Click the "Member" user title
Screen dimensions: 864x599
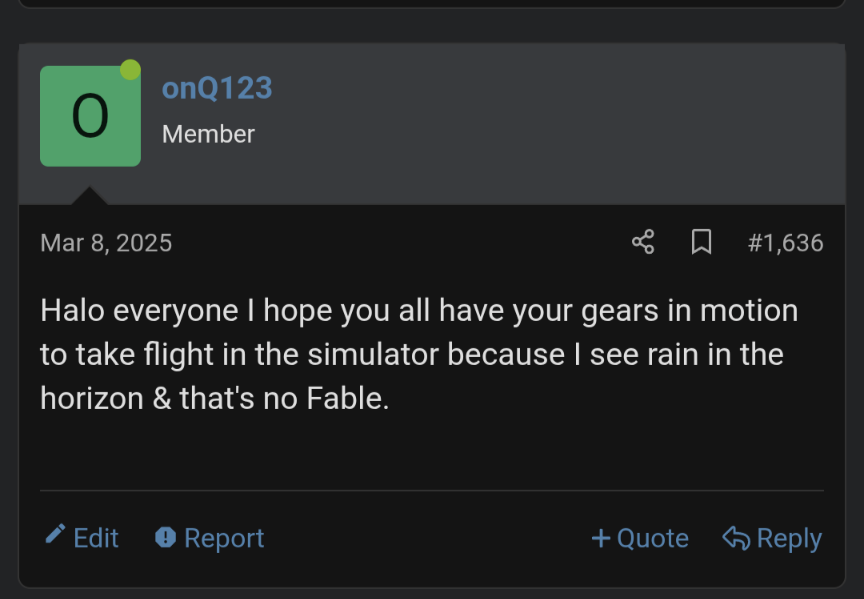tap(208, 134)
